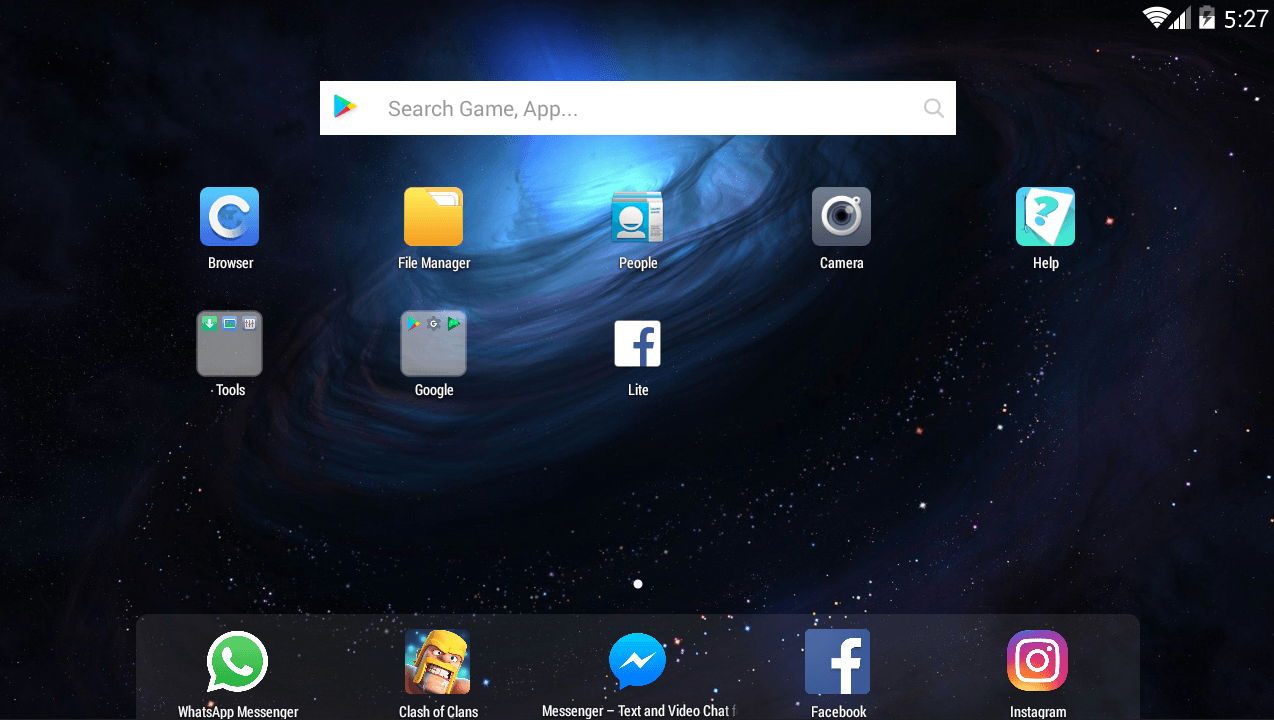Tap the Wi-Fi status icon
Viewport: 1274px width, 720px height.
pos(1157,17)
